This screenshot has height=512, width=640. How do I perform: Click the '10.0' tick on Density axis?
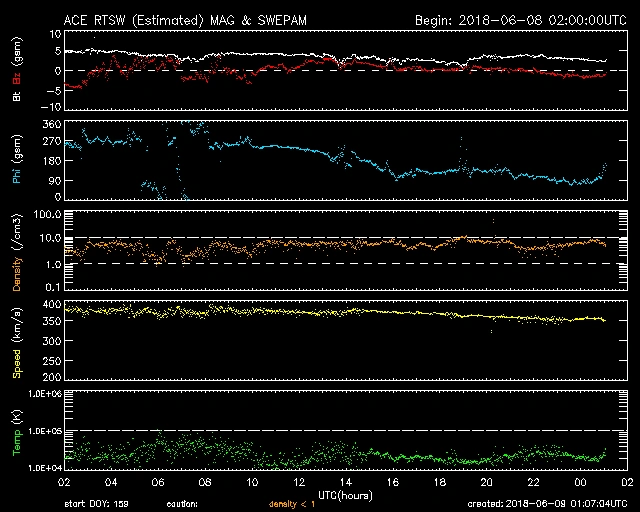(50, 238)
